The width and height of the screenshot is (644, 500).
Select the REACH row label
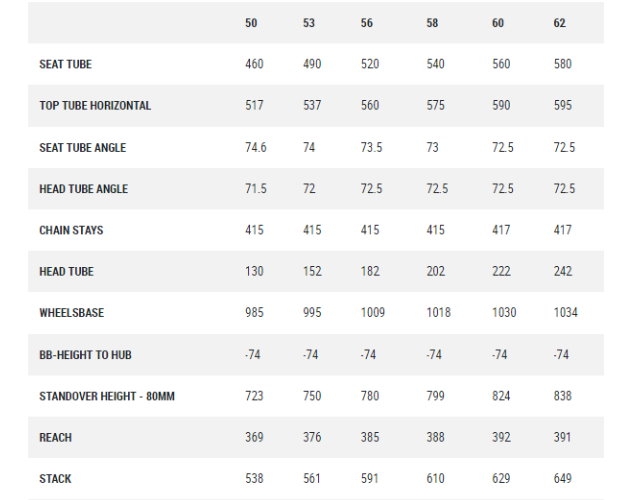click(x=56, y=438)
